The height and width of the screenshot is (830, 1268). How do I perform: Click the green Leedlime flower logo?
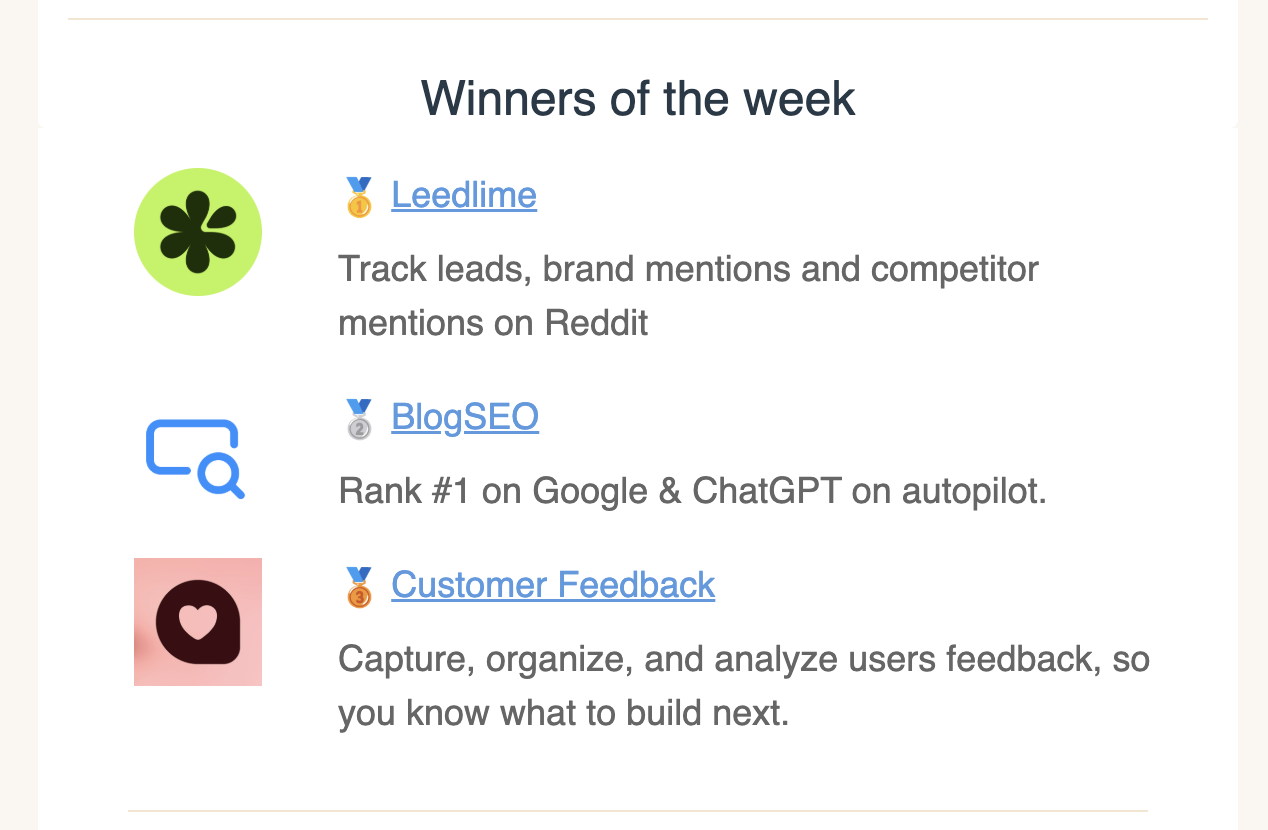(x=198, y=232)
